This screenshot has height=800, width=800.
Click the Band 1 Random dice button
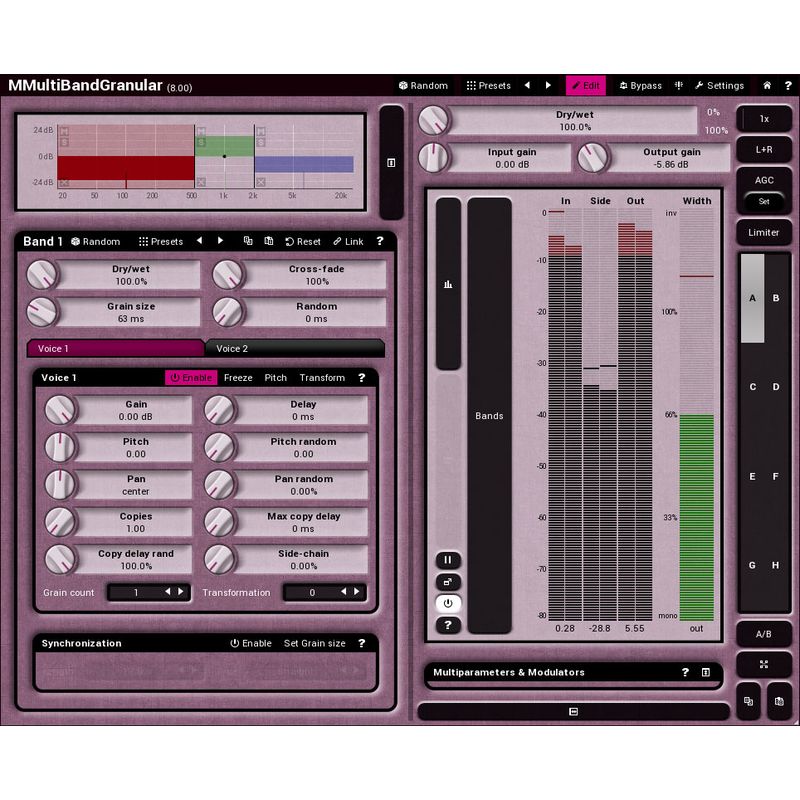click(95, 241)
